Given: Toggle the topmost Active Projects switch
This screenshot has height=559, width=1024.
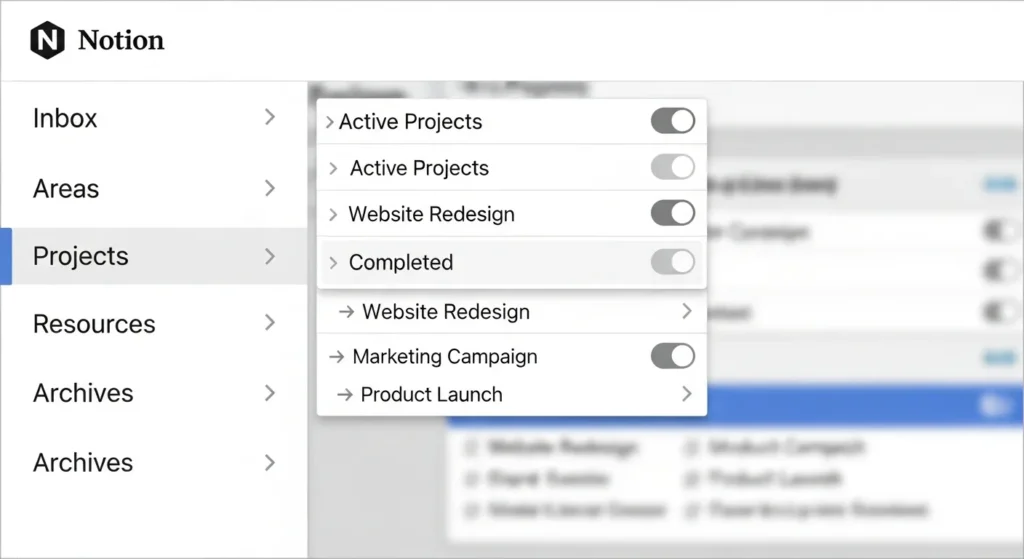Looking at the screenshot, I should [x=672, y=122].
